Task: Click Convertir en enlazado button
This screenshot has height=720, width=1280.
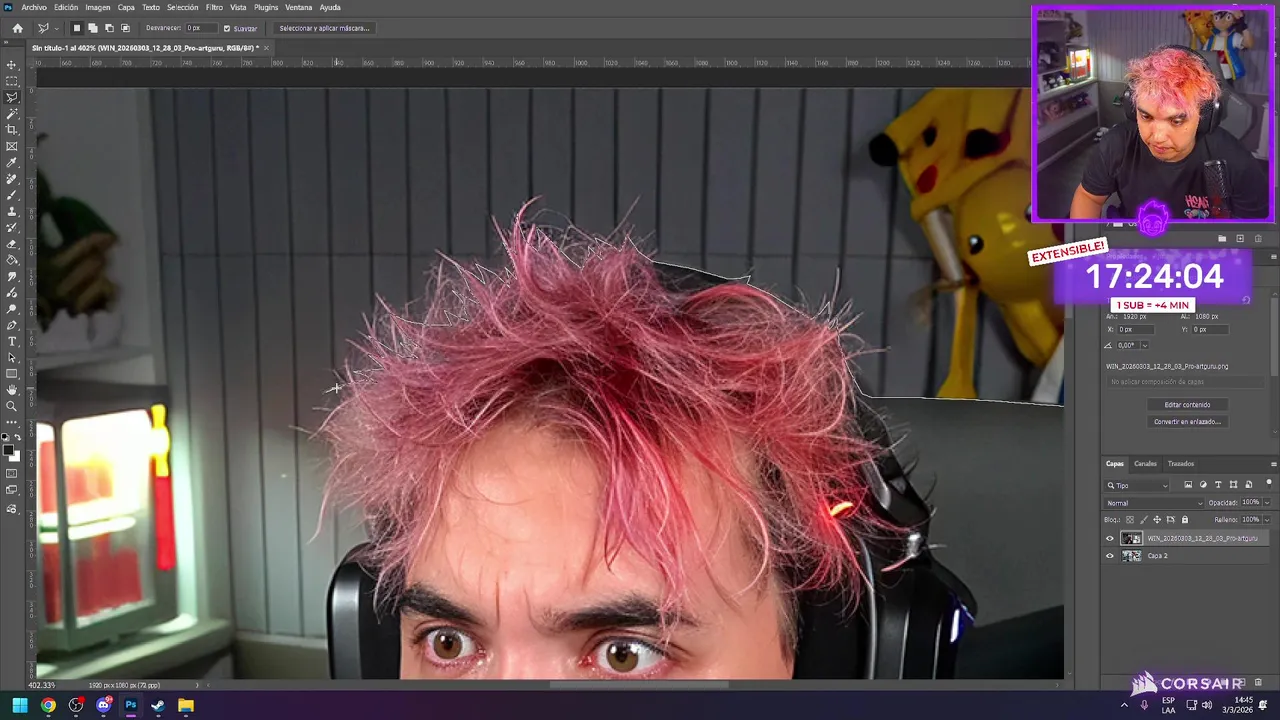Action: click(1188, 422)
